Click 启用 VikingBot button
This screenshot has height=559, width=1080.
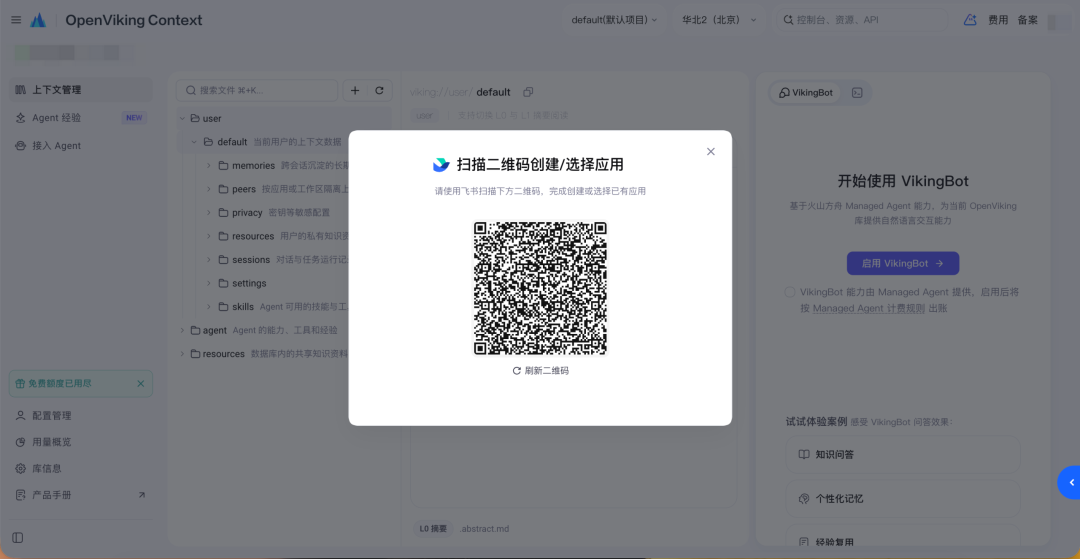point(902,263)
